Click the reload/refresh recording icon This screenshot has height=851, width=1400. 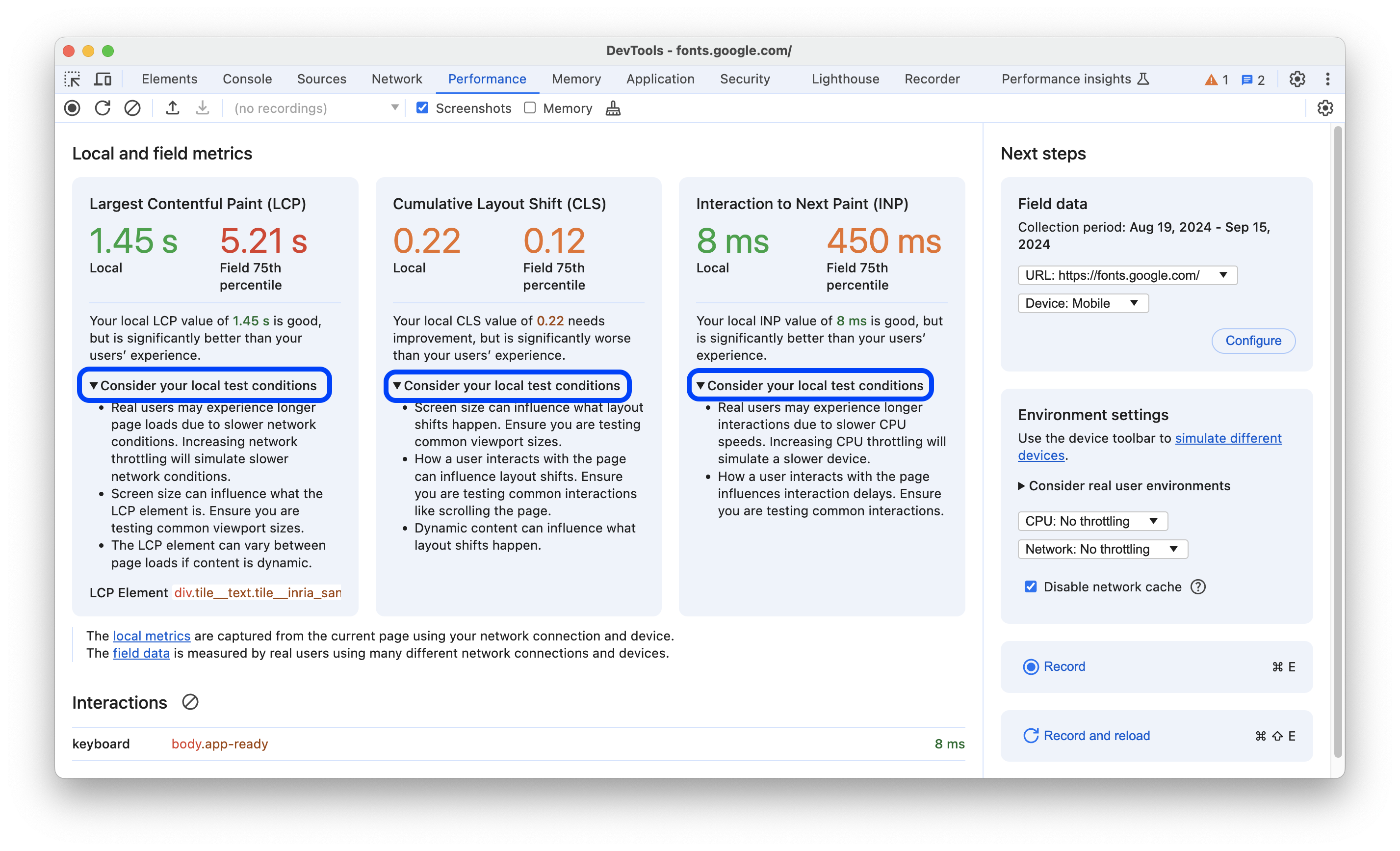coord(102,108)
